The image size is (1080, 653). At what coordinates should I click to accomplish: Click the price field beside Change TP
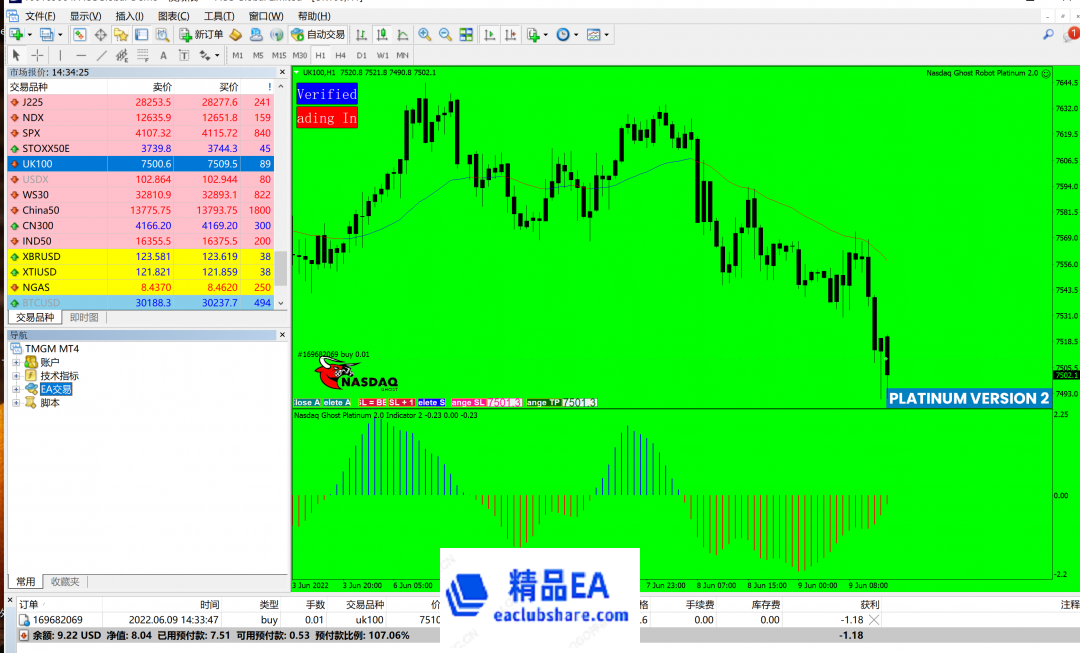point(580,402)
